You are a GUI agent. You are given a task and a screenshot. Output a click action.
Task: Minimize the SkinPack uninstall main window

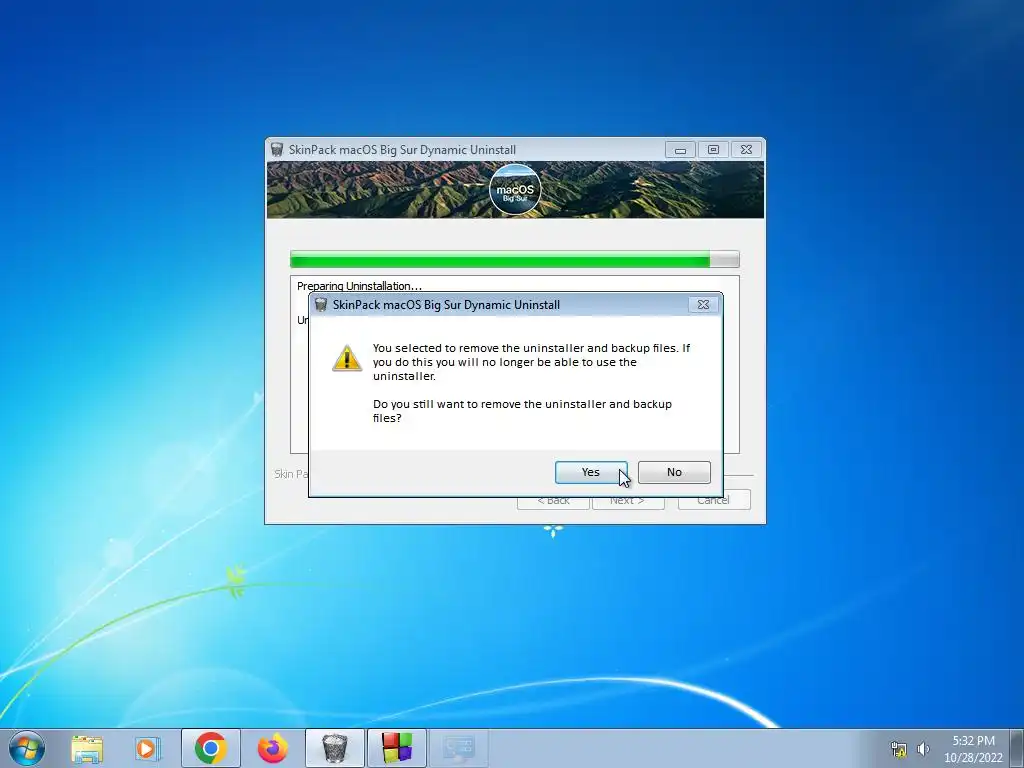pyautogui.click(x=680, y=150)
